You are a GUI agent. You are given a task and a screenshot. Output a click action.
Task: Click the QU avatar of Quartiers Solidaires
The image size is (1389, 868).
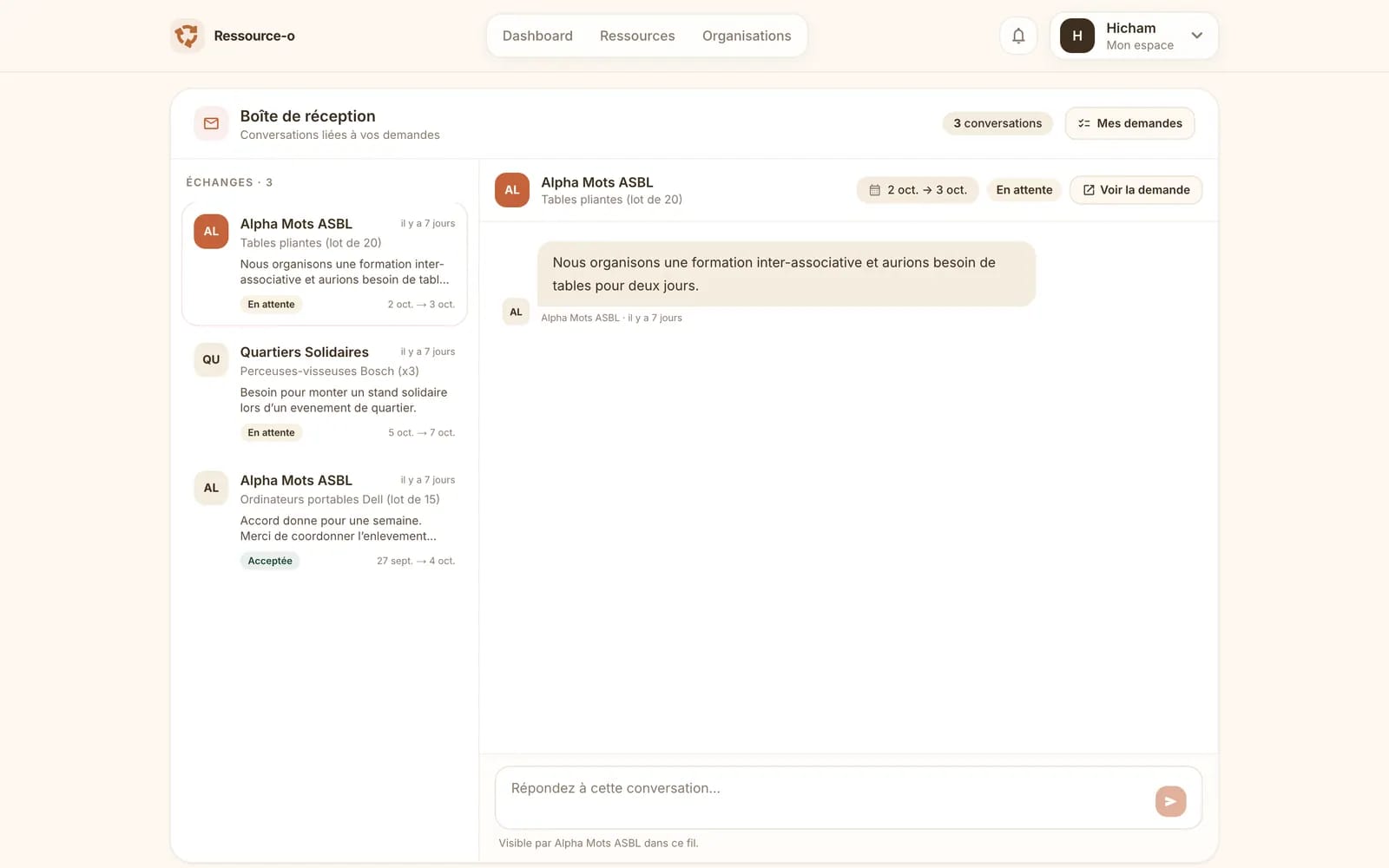click(x=211, y=359)
